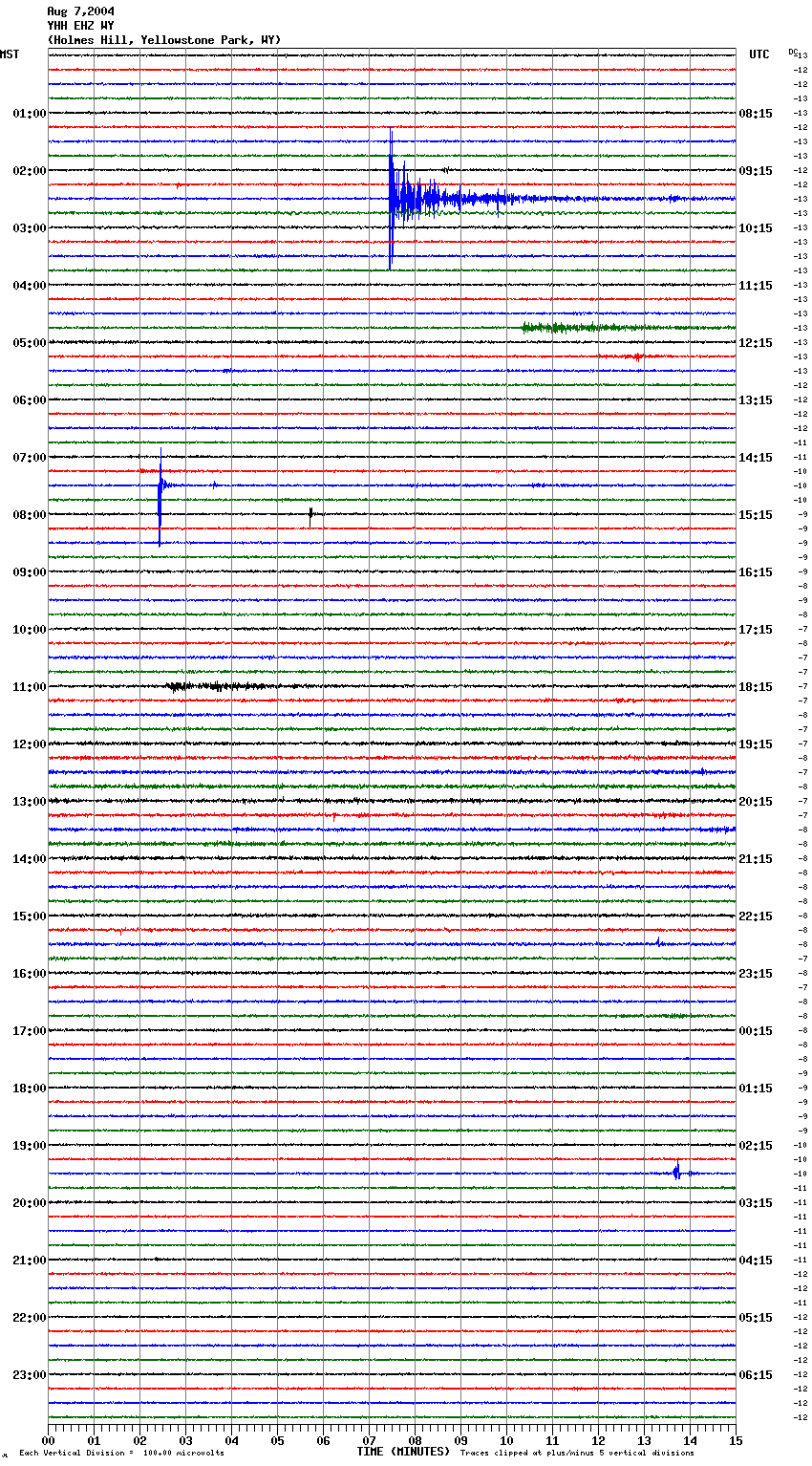Click the 12:15 UTC time label
This screenshot has height=1466, width=812.
pos(756,343)
